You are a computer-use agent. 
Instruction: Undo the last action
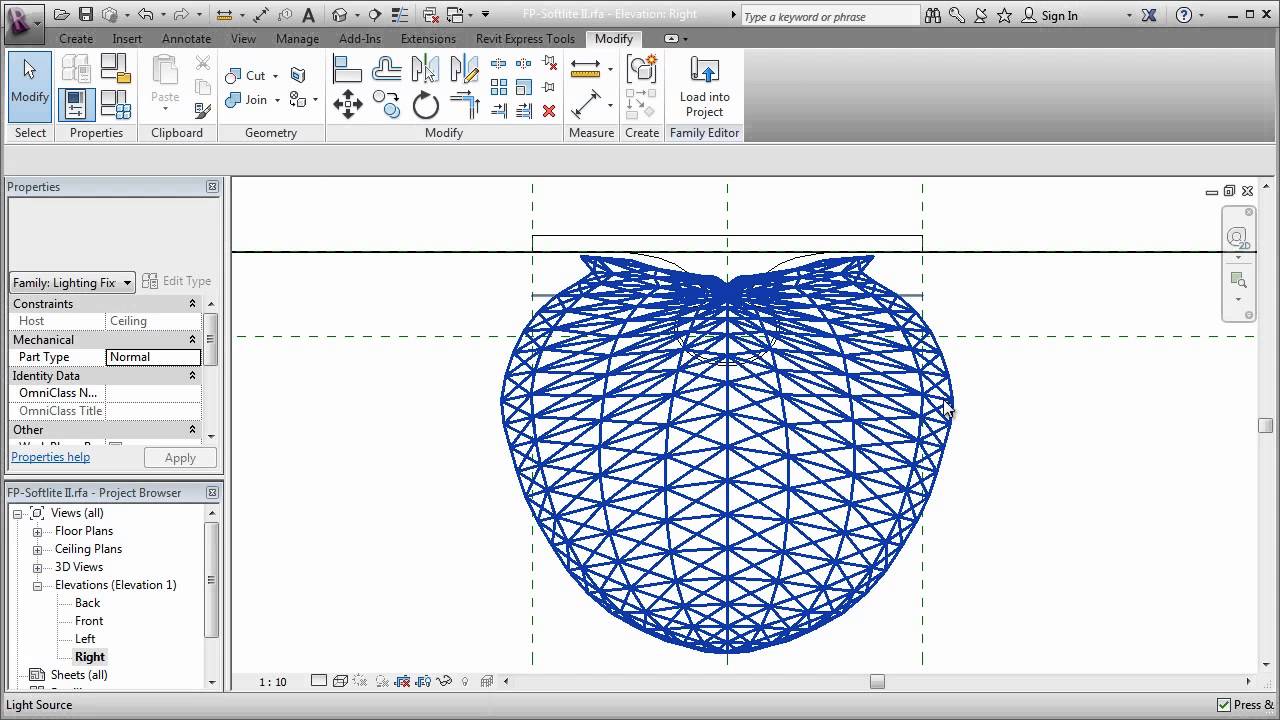146,15
